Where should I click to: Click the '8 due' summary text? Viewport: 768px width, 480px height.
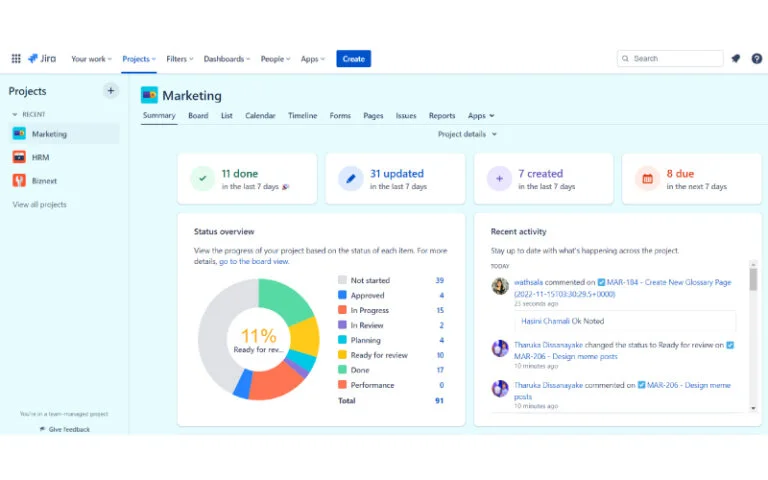680,174
